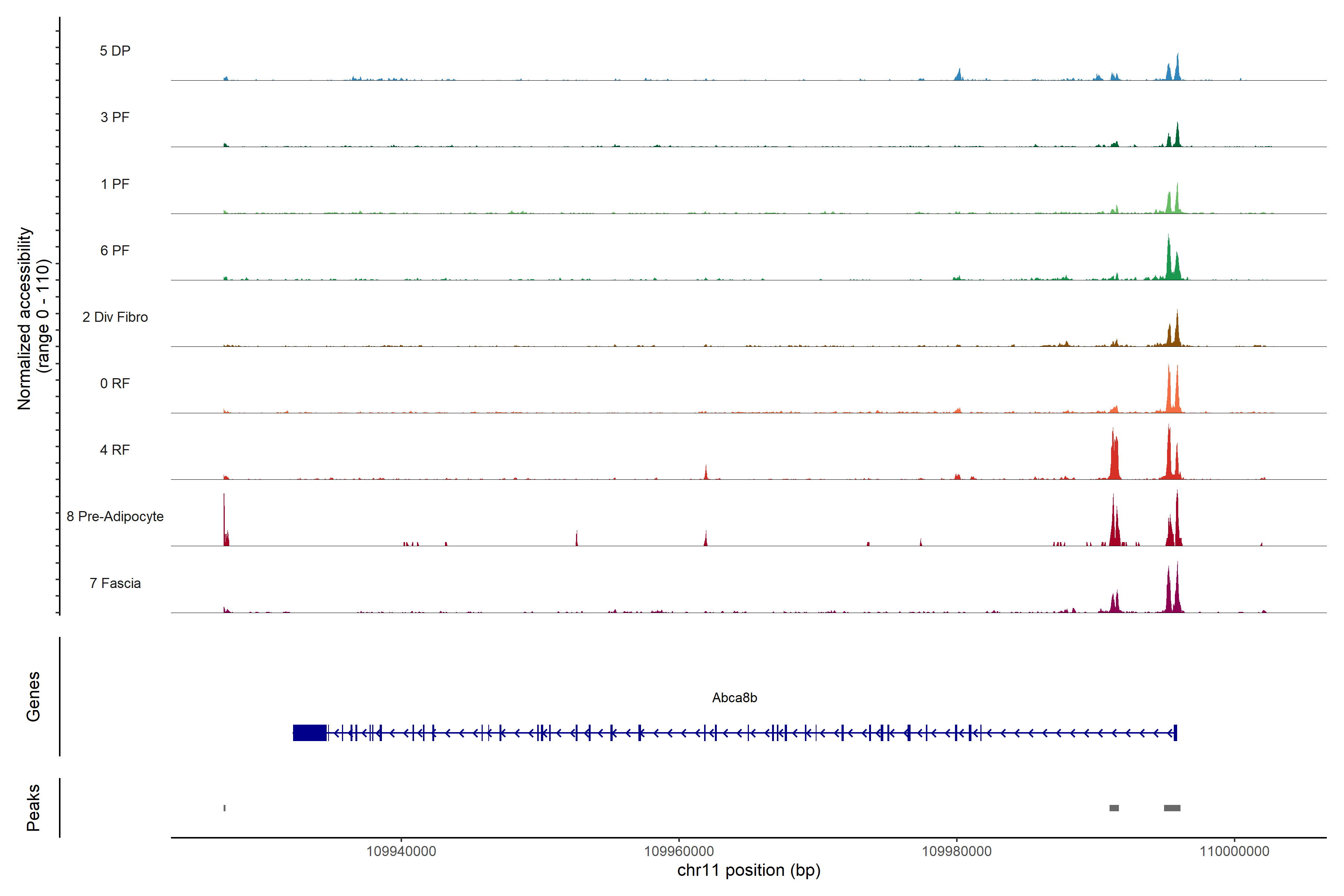Click the 6 PF track label
Image resolution: width=1344 pixels, height=896 pixels.
pos(115,250)
